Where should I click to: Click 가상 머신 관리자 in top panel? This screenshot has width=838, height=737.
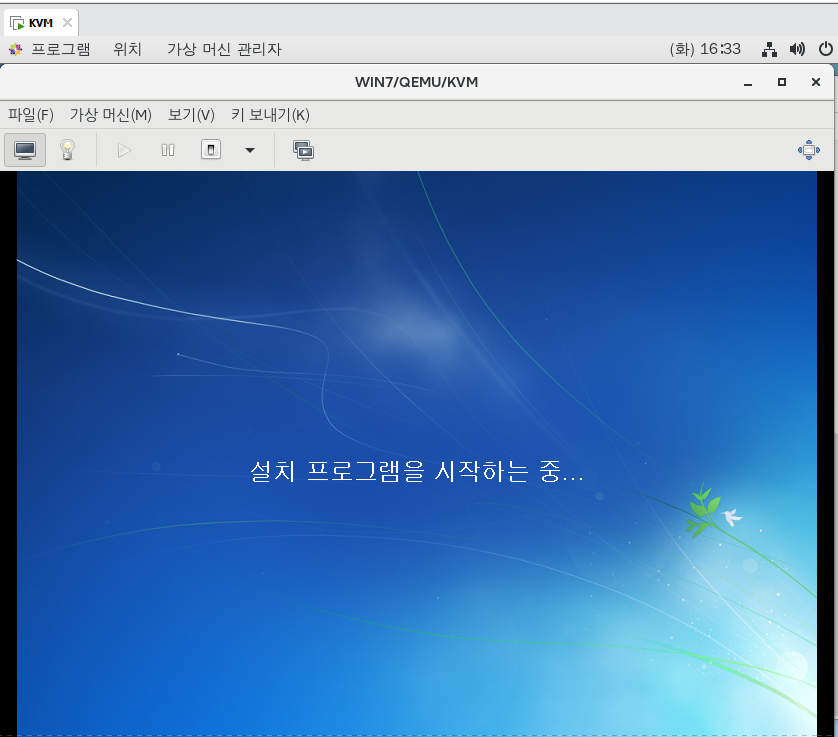224,49
